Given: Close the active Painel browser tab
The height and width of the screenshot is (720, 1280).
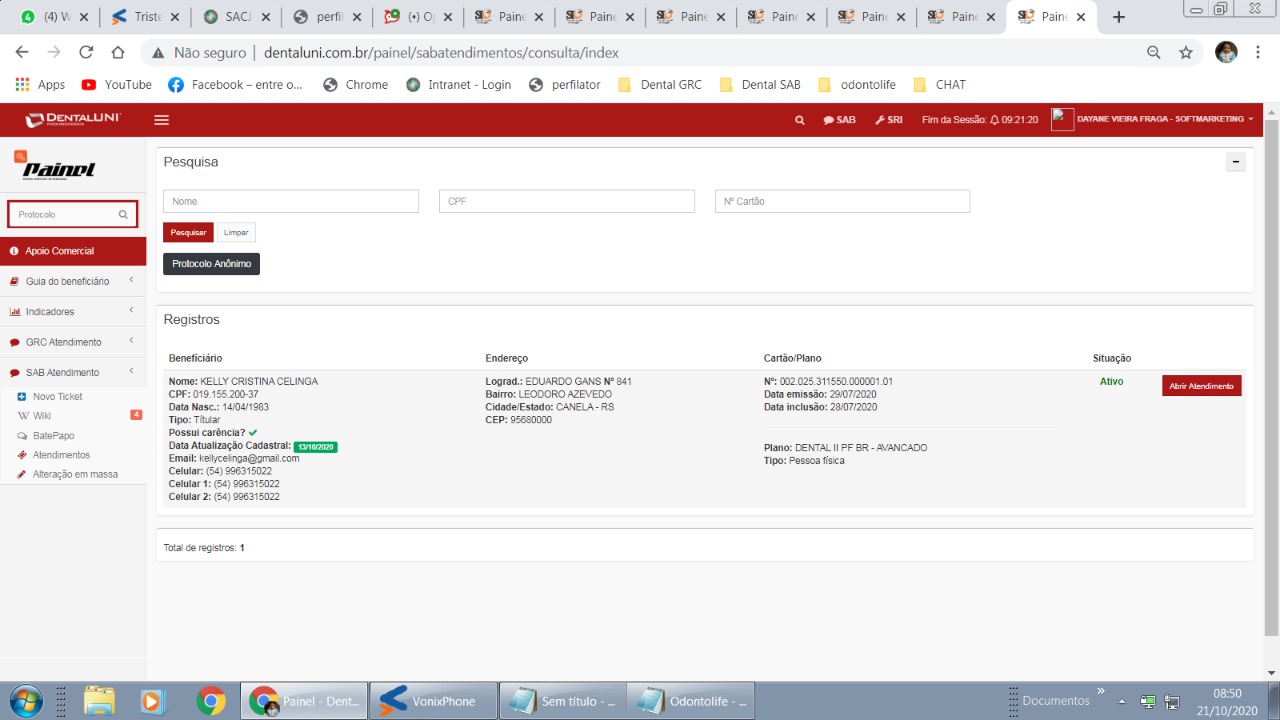Looking at the screenshot, I should (x=1081, y=17).
